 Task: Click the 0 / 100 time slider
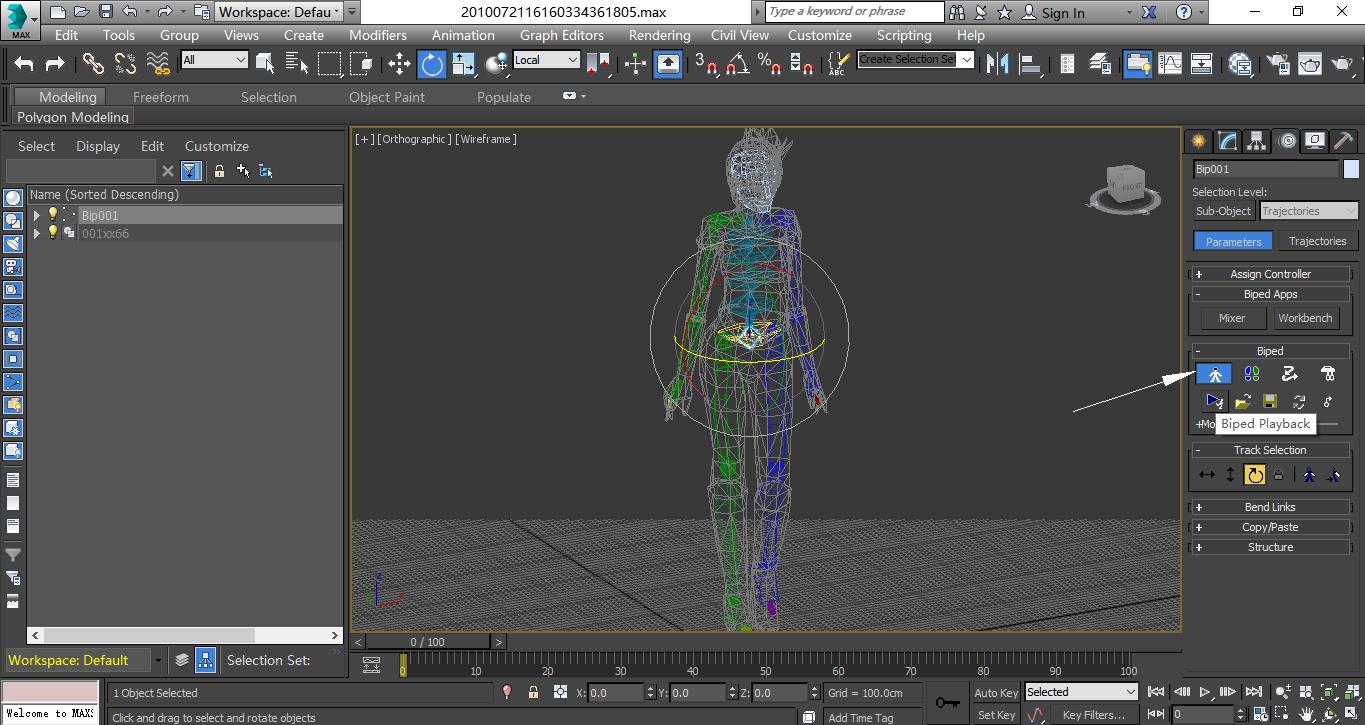[428, 642]
